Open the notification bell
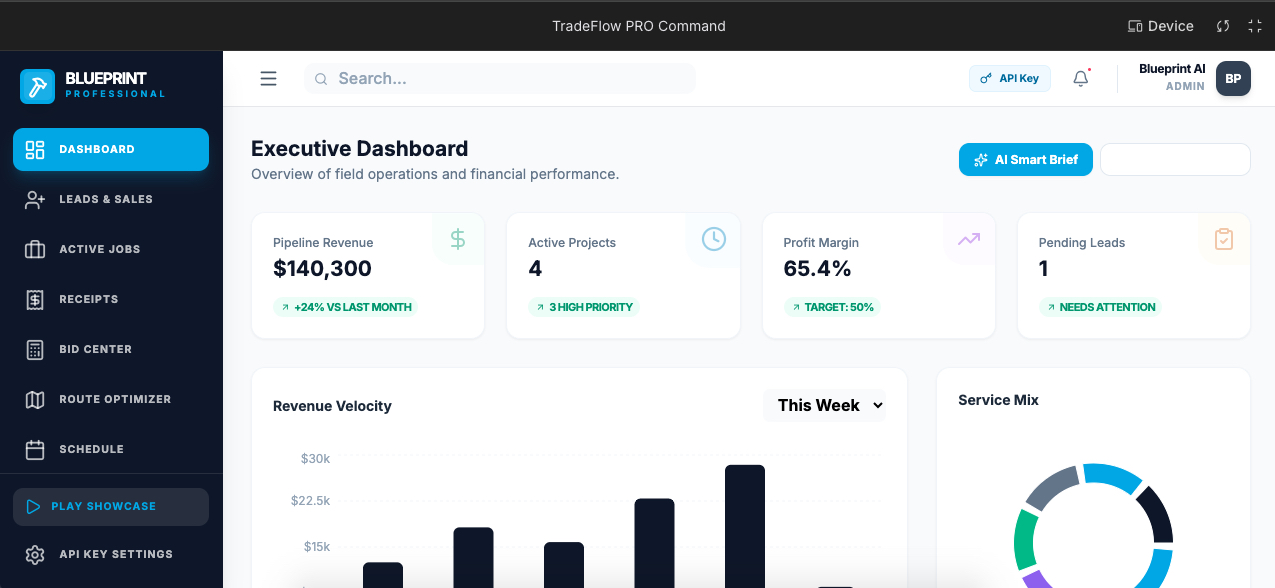Image resolution: width=1275 pixels, height=588 pixels. (x=1080, y=77)
